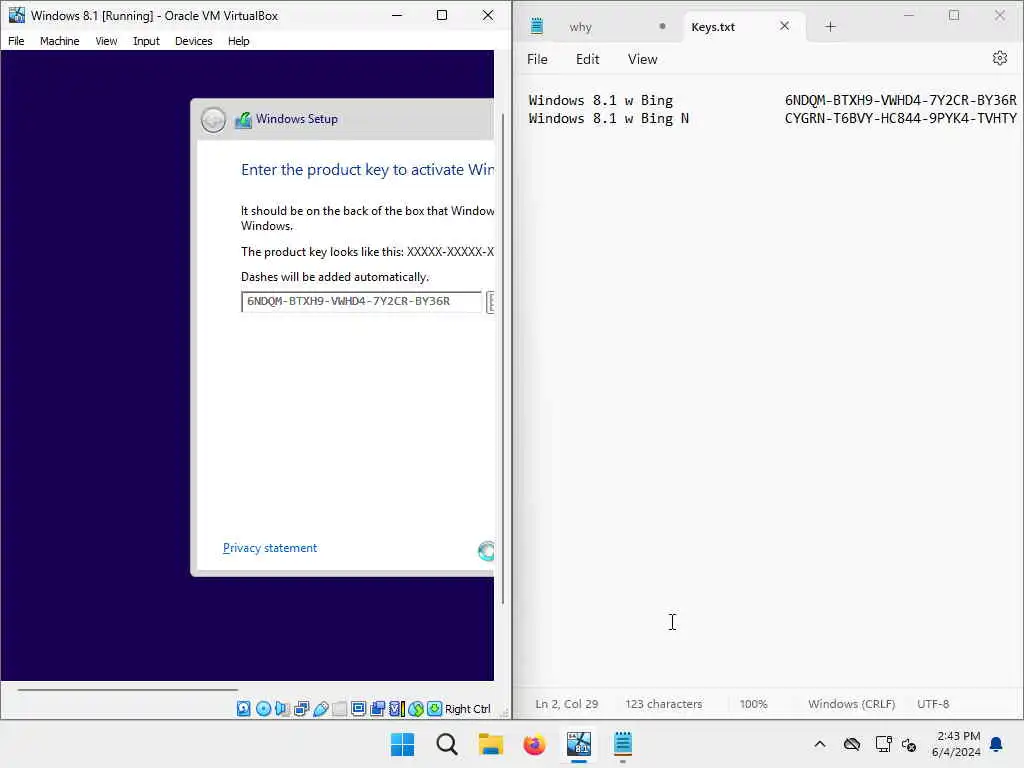The image size is (1024, 768).
Task: Click Windows (CRLF) line ending indicator
Action: 851,704
